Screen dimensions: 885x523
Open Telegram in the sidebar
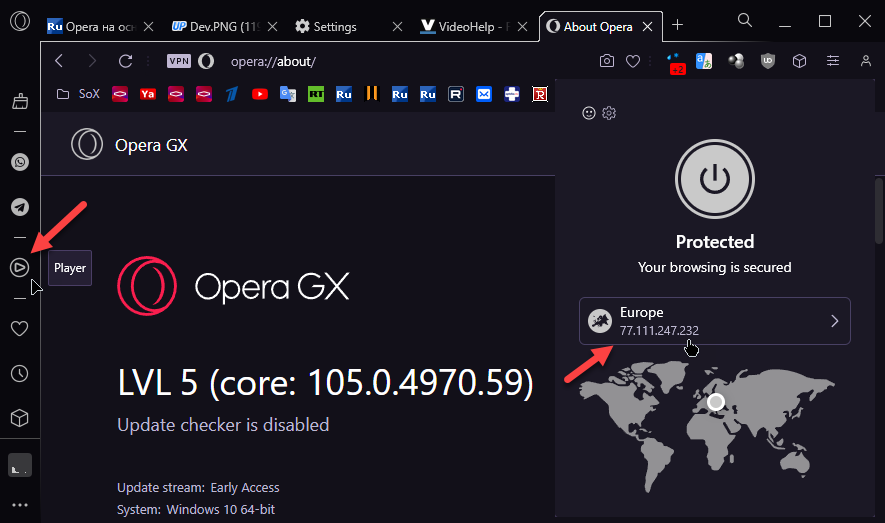click(20, 207)
